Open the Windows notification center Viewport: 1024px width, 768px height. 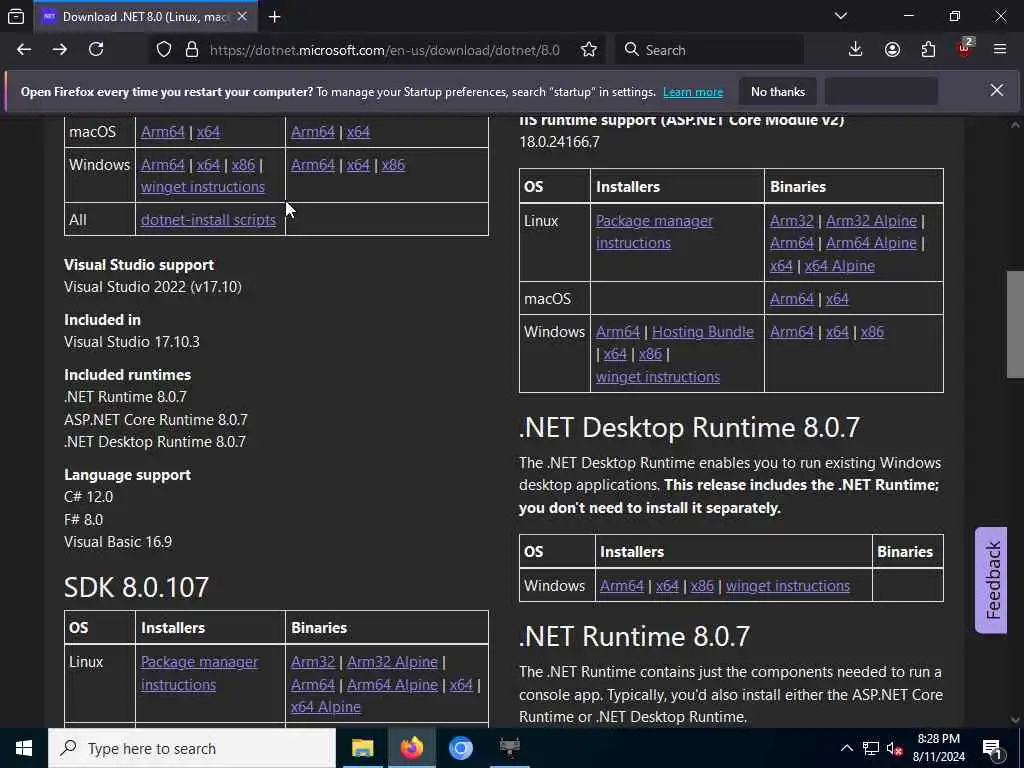click(x=992, y=748)
